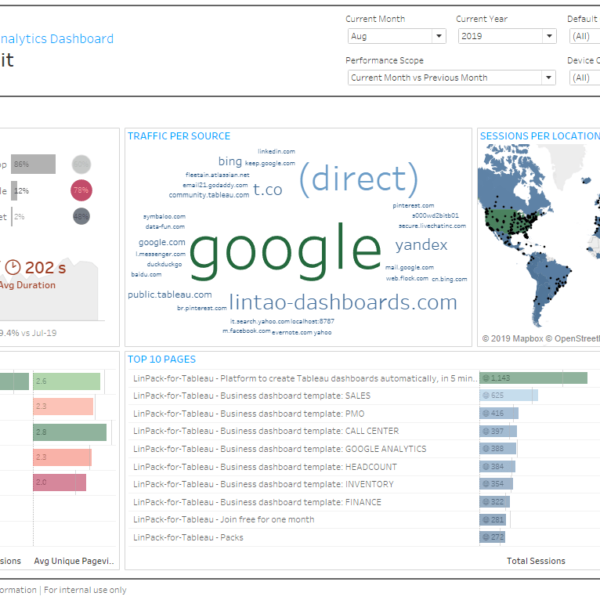Click '(direct)' in the traffic word cloud
The height and width of the screenshot is (600, 600).
[359, 179]
